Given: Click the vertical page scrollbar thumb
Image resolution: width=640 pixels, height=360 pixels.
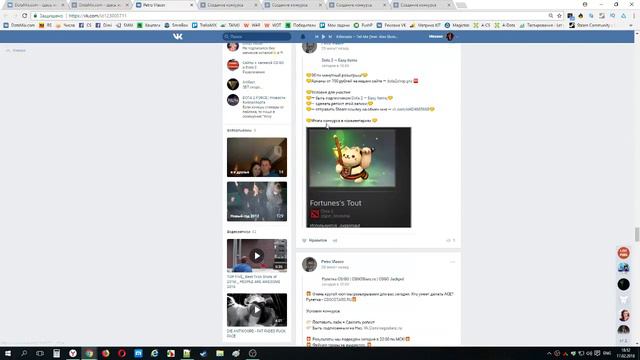Looking at the screenshot, I should [637, 234].
